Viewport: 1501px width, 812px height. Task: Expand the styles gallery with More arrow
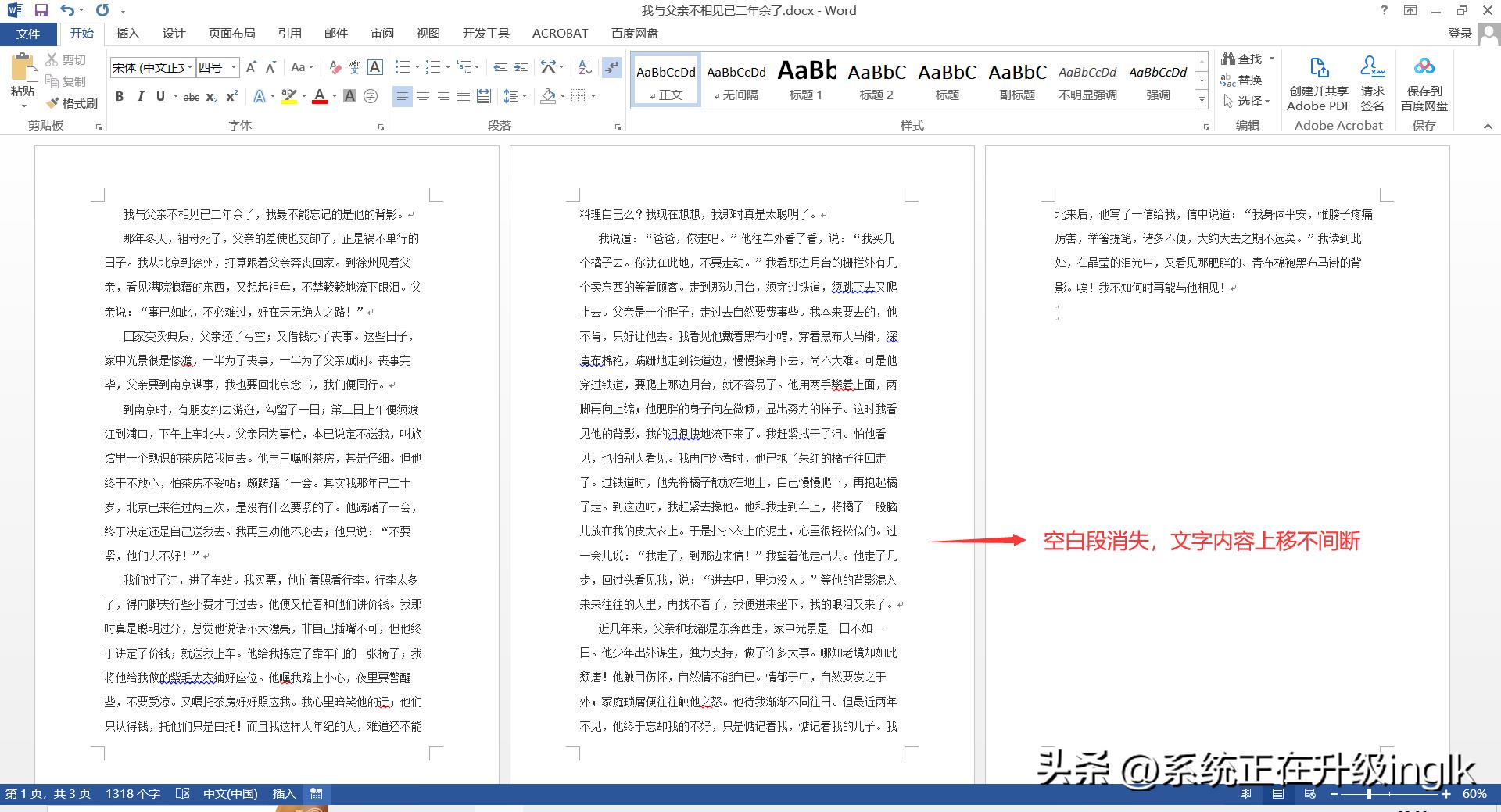(1202, 99)
